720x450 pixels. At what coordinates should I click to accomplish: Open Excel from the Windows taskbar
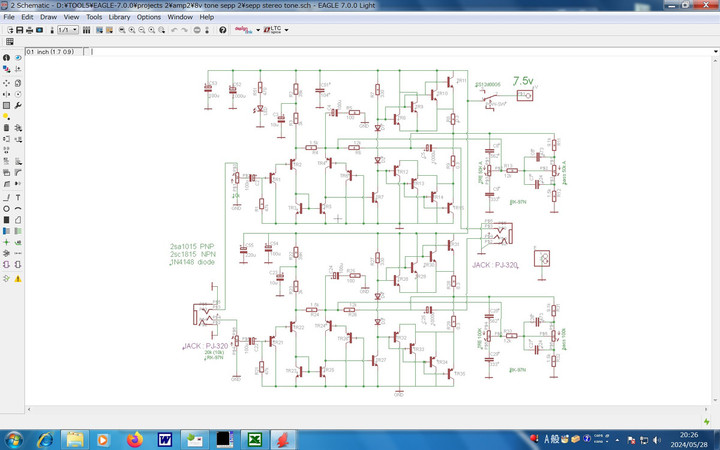tap(254, 439)
